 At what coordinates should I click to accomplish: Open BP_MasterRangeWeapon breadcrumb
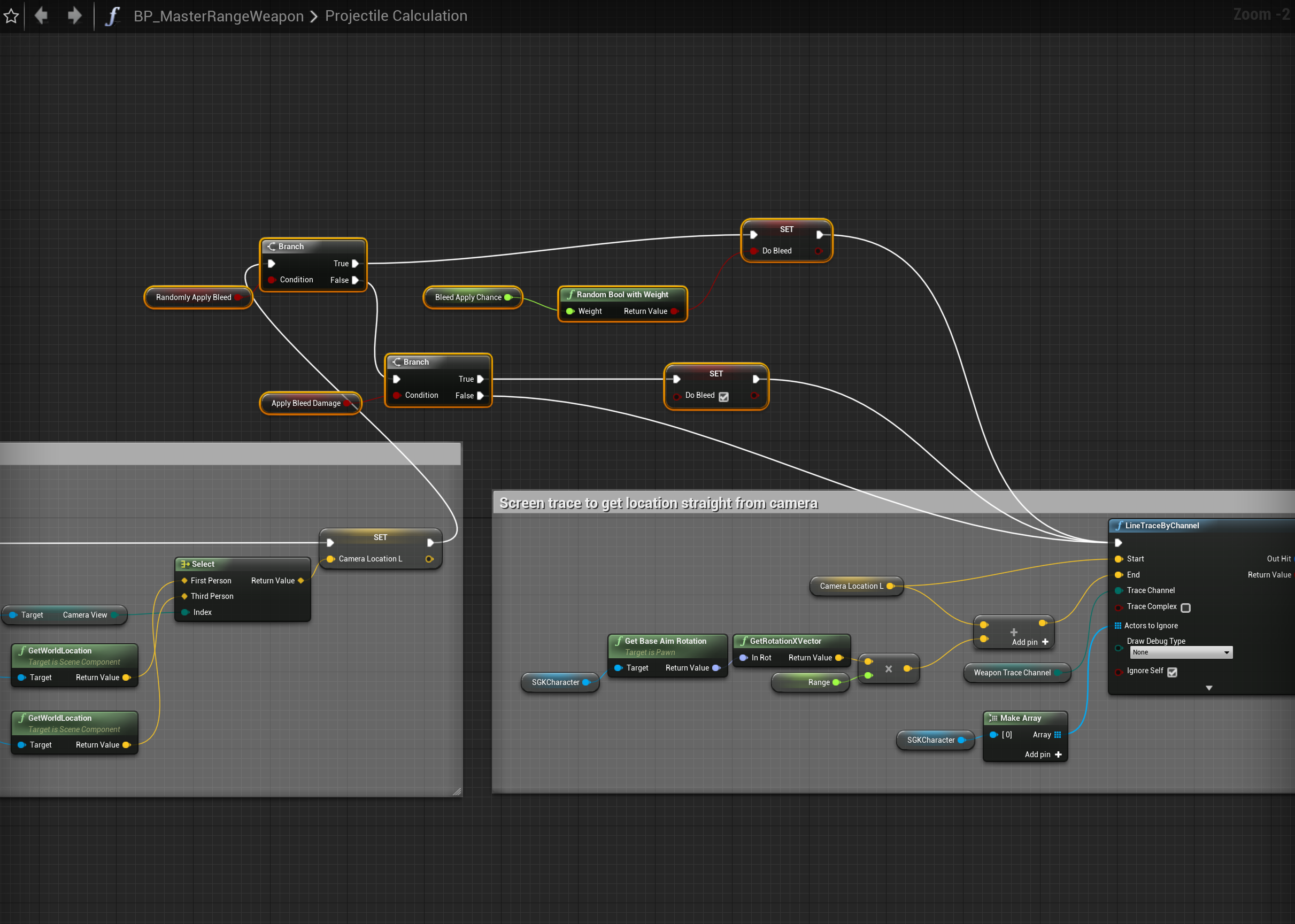pyautogui.click(x=219, y=16)
